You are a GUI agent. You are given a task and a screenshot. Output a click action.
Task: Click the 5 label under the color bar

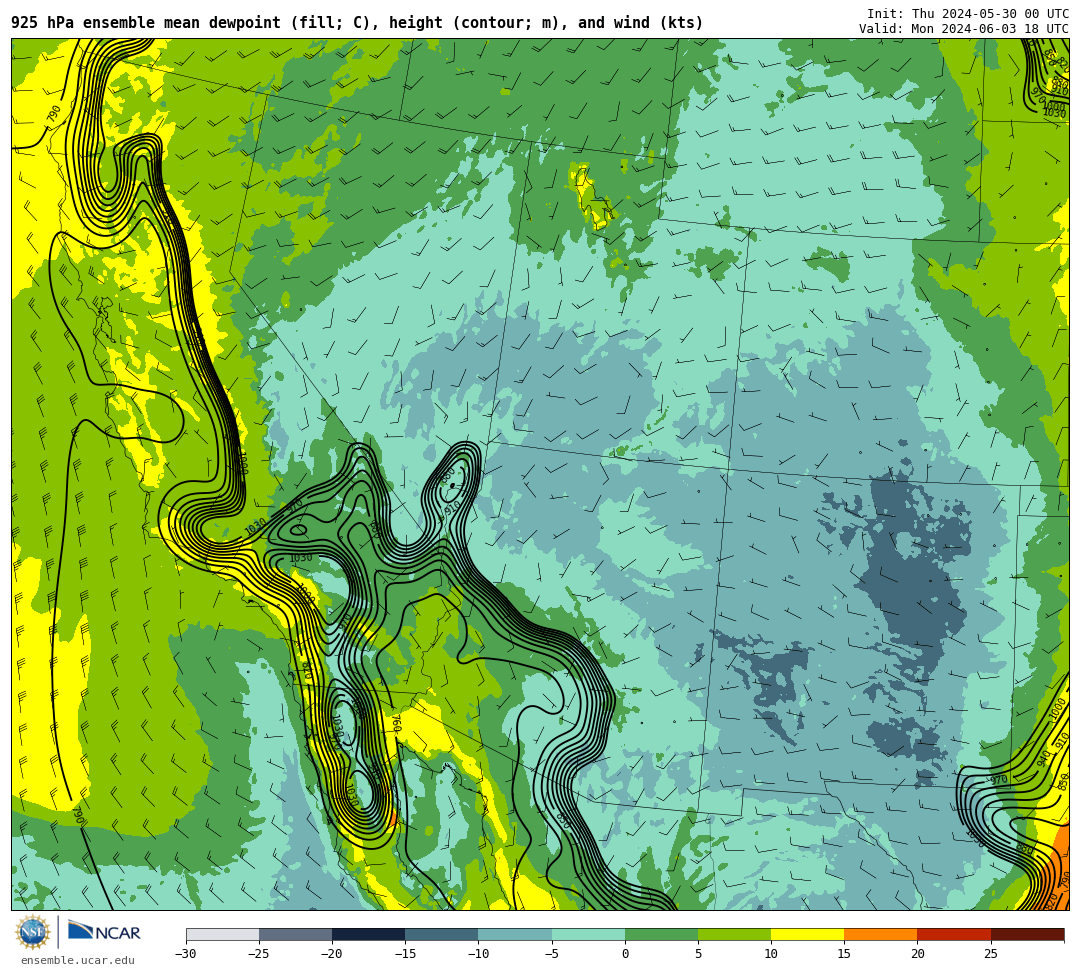pos(698,954)
